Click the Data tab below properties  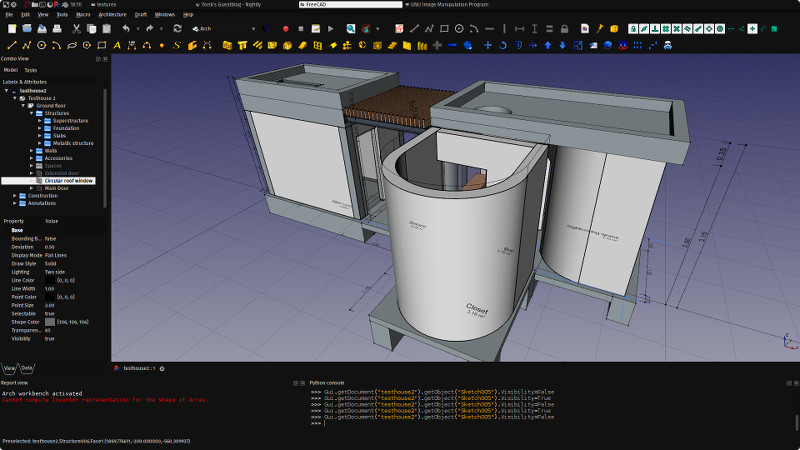[x=27, y=368]
